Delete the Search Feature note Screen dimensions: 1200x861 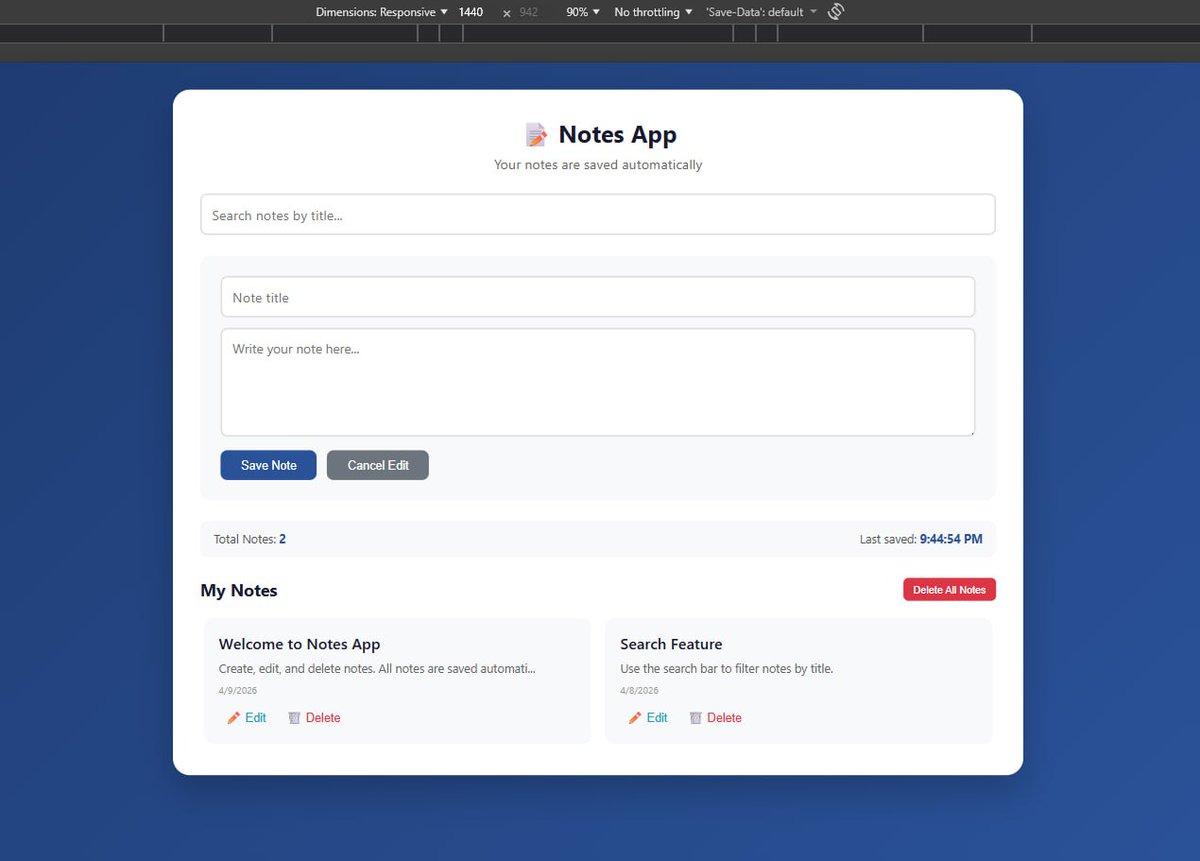point(715,718)
